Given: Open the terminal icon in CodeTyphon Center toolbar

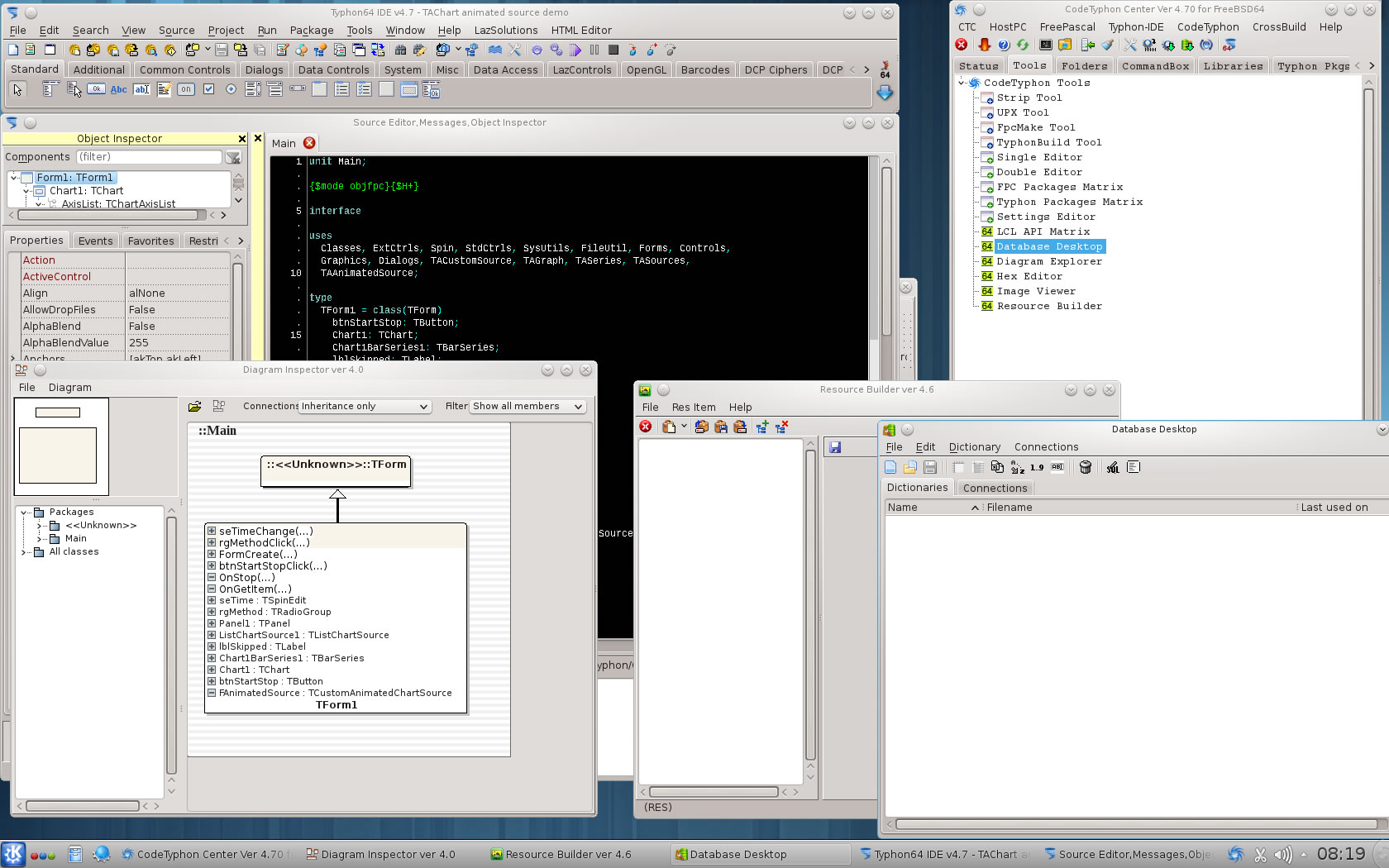Looking at the screenshot, I should click(1046, 45).
